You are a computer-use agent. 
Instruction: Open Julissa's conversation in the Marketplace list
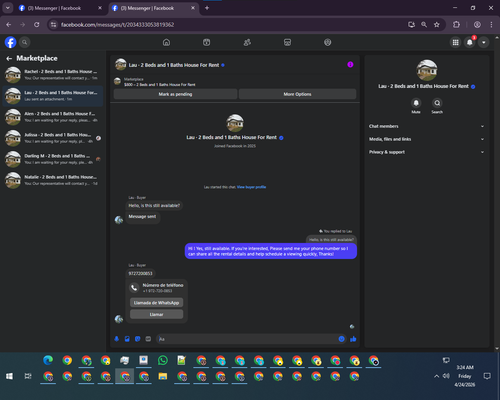coord(53,138)
